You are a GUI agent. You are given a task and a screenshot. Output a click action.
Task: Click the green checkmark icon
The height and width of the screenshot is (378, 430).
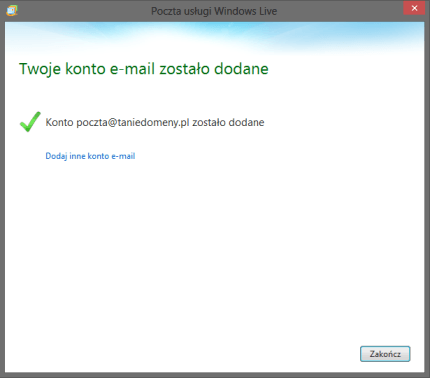click(30, 122)
